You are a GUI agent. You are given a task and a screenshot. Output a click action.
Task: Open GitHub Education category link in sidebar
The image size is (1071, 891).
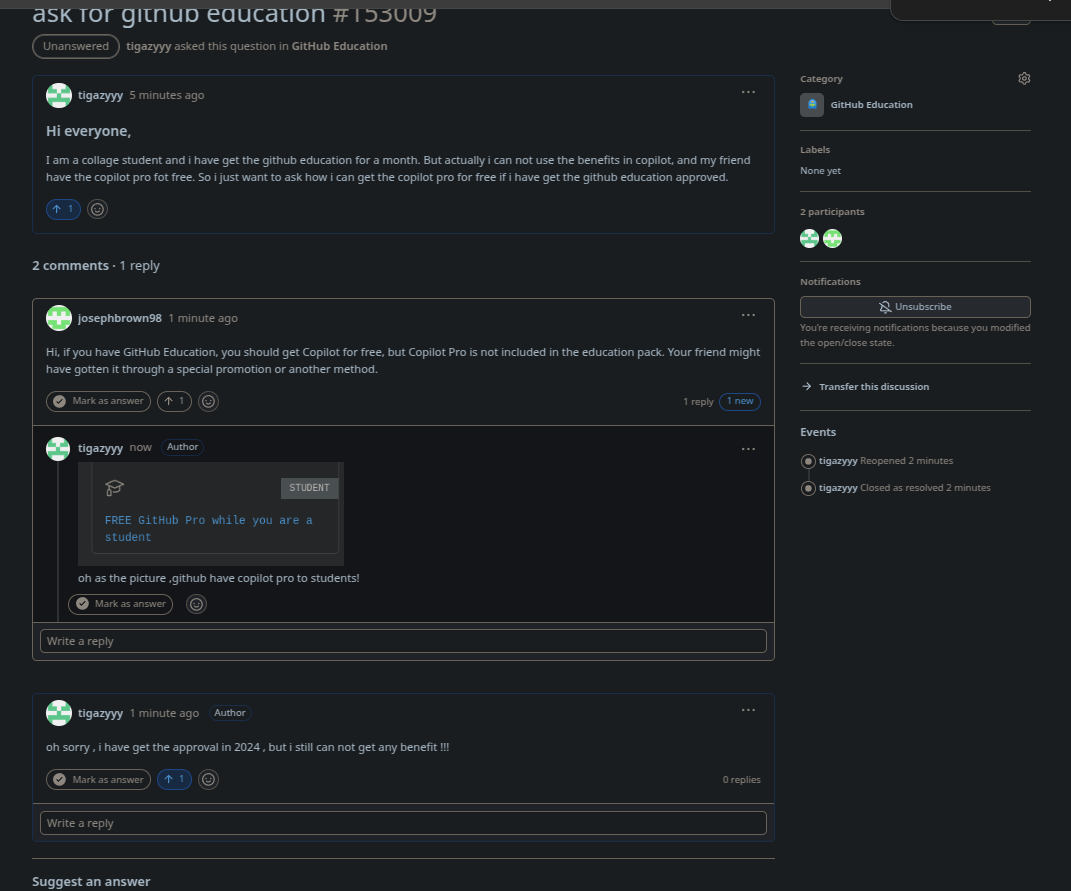[x=871, y=105]
